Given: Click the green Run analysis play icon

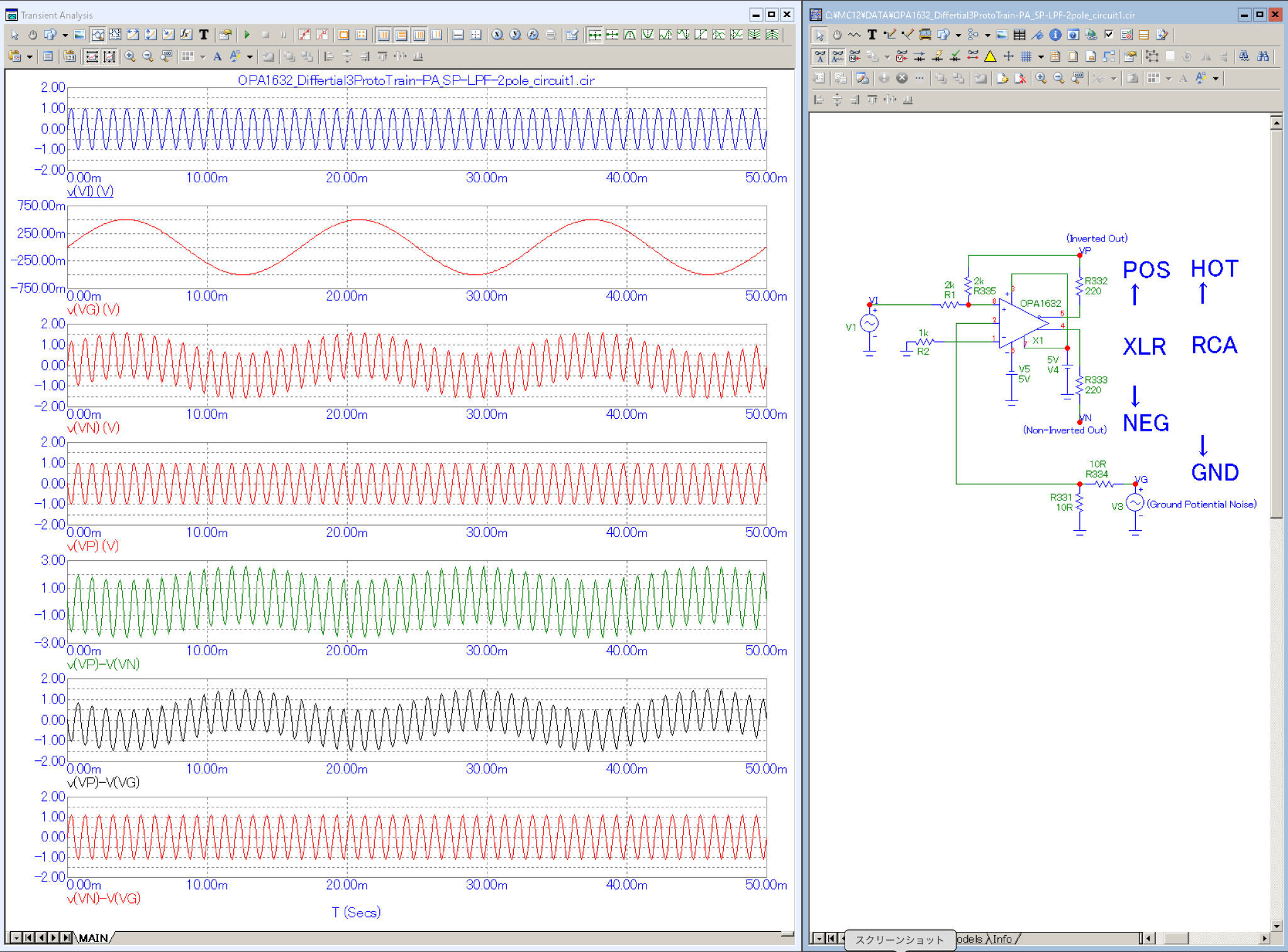Looking at the screenshot, I should [x=247, y=35].
